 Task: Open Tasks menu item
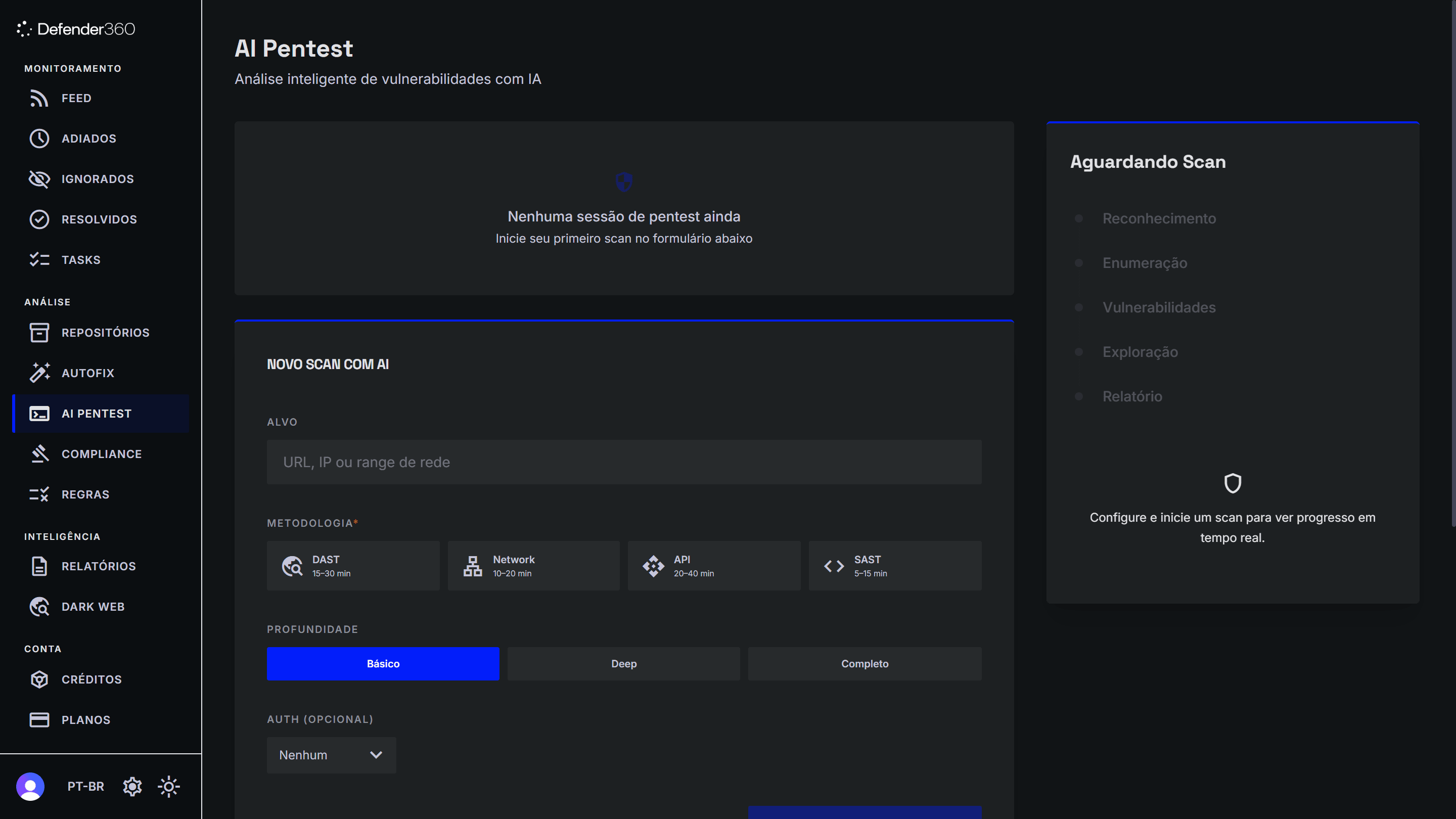pos(101,260)
